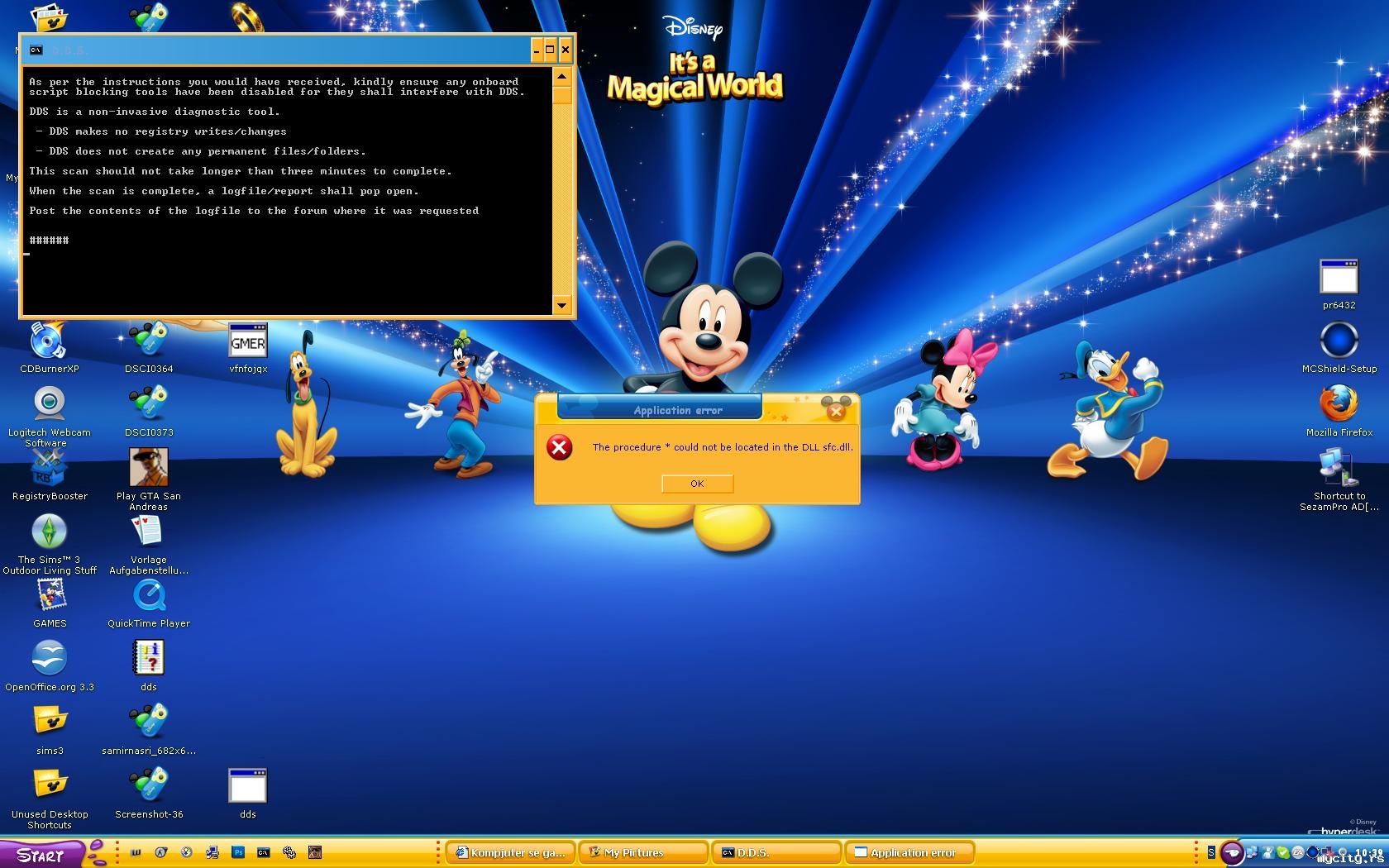Select the GAMES desktop icon
The image size is (1389, 868).
50,603
